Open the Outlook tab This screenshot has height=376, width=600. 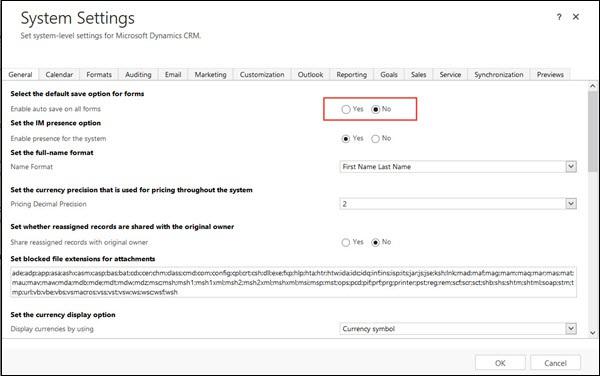310,75
